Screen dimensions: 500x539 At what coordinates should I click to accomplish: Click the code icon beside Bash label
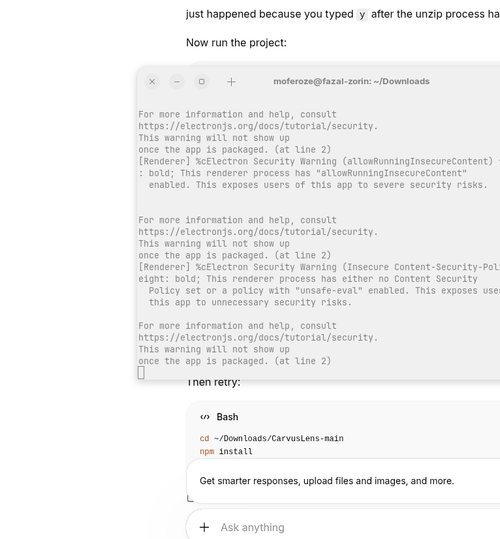click(205, 417)
